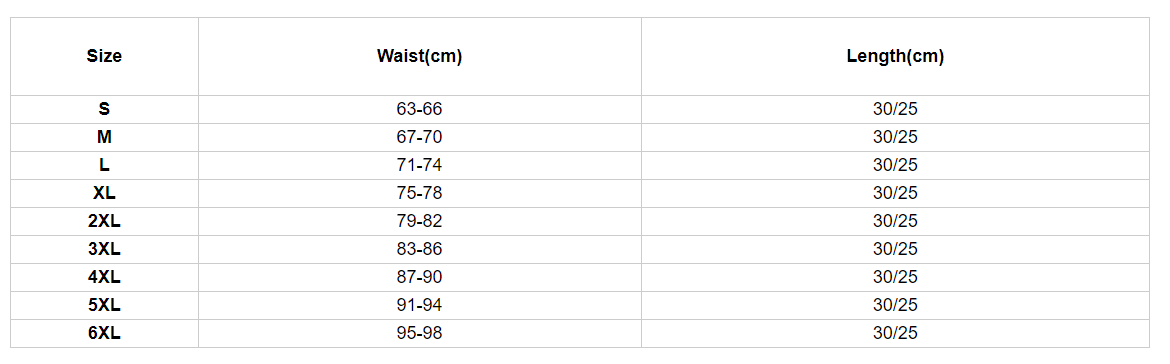1170x364 pixels.
Task: Select the S size cell
Action: [x=104, y=110]
